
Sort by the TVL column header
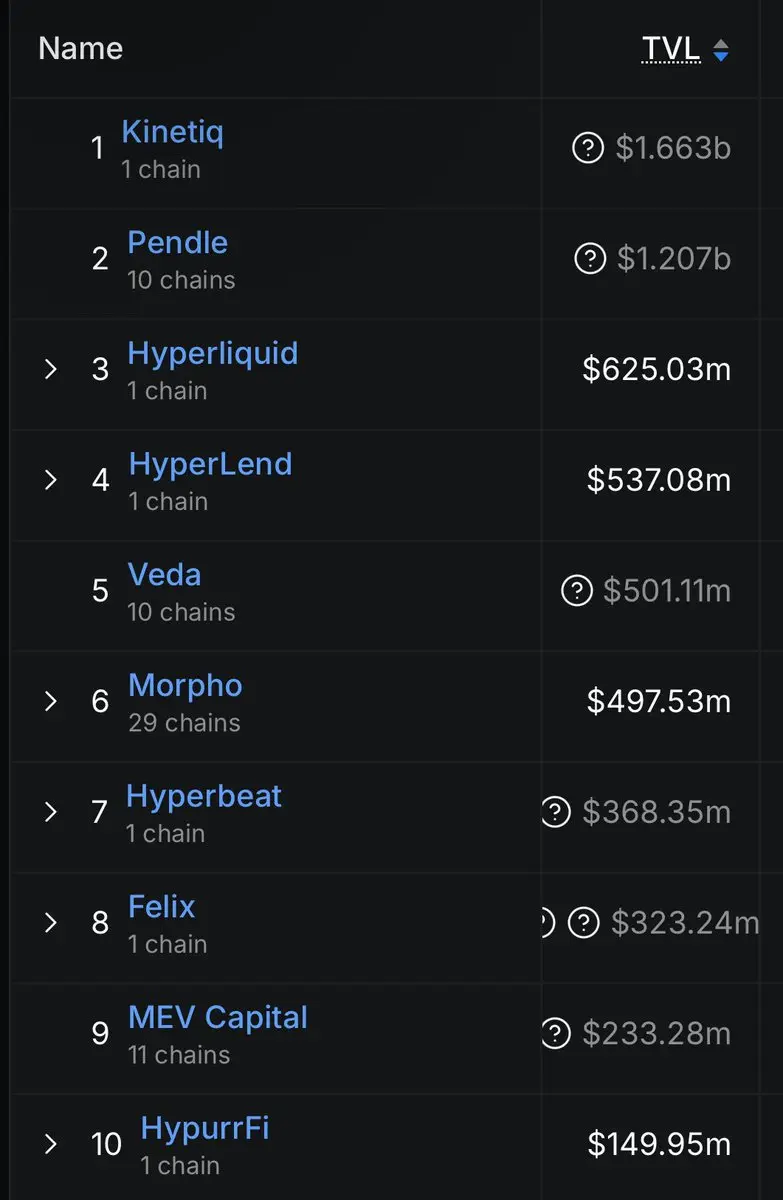tap(671, 48)
